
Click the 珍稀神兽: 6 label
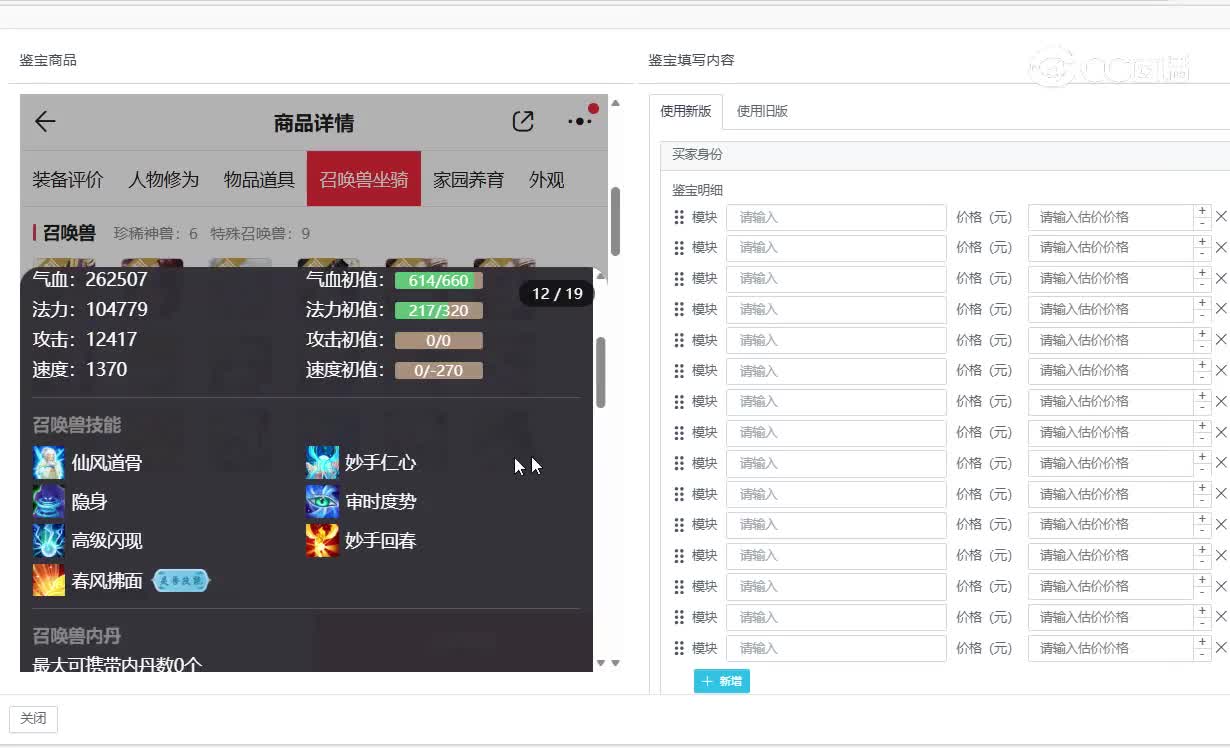coord(156,233)
